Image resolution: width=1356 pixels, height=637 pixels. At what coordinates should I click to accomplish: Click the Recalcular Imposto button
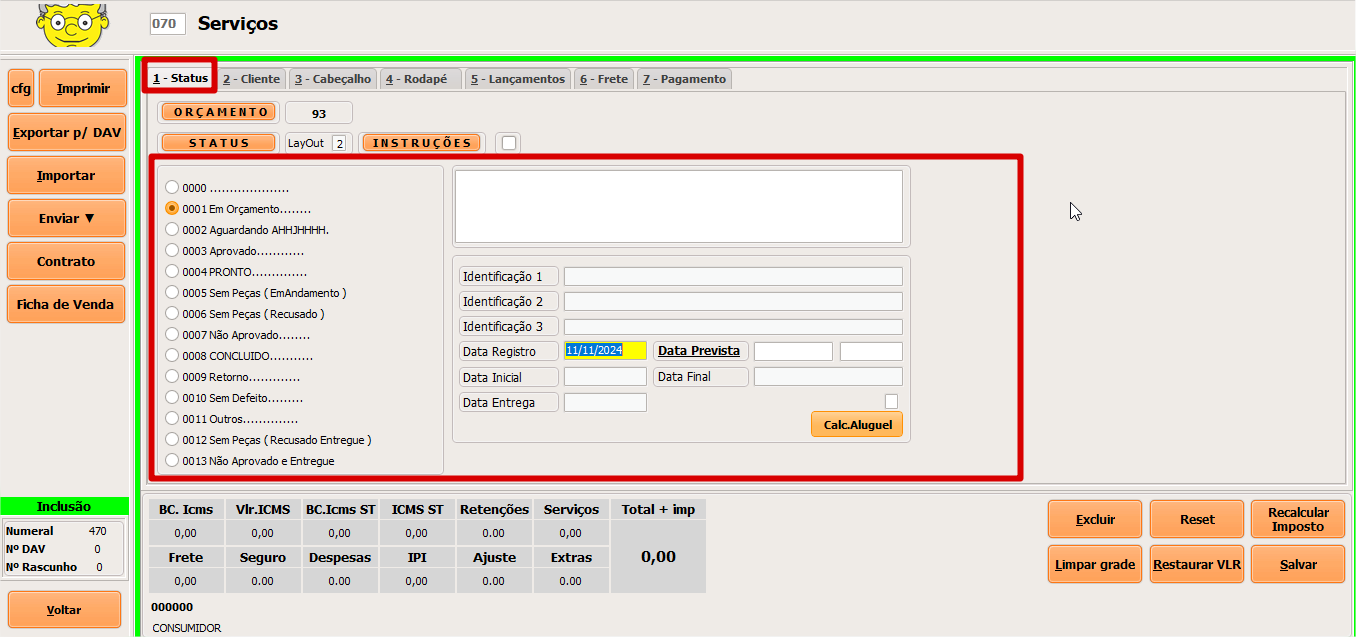coord(1298,519)
